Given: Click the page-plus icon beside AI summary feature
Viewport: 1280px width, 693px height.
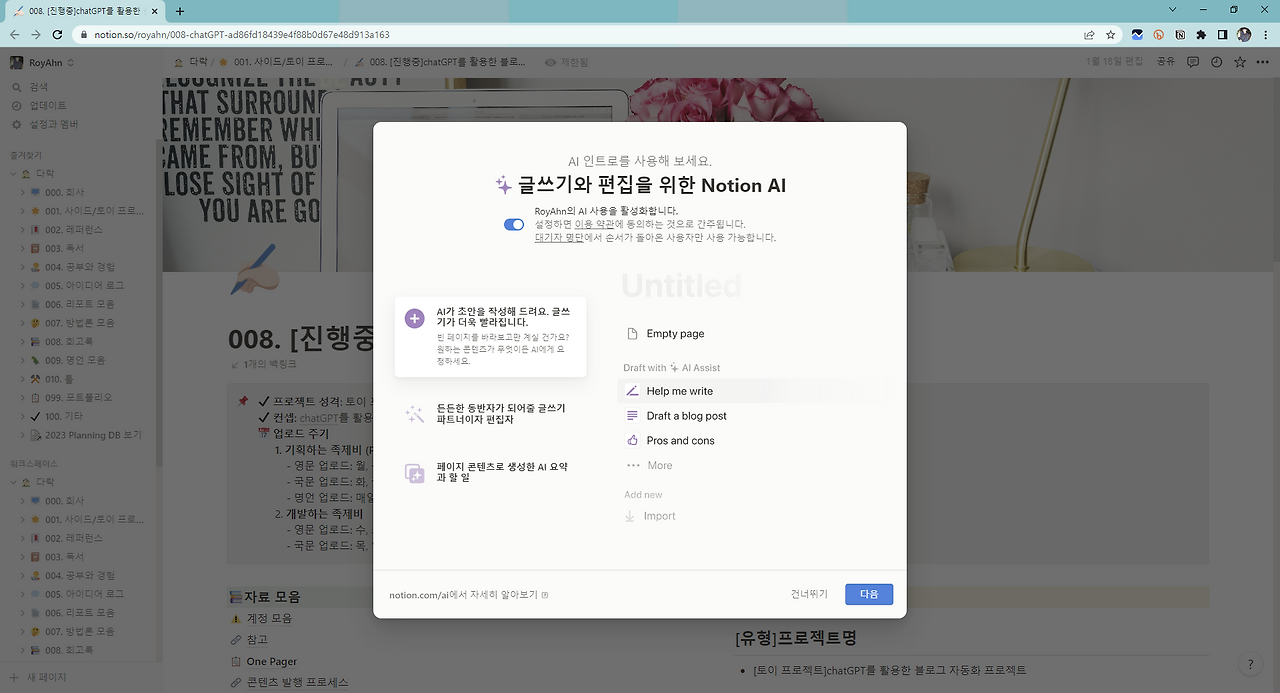Looking at the screenshot, I should coord(414,473).
